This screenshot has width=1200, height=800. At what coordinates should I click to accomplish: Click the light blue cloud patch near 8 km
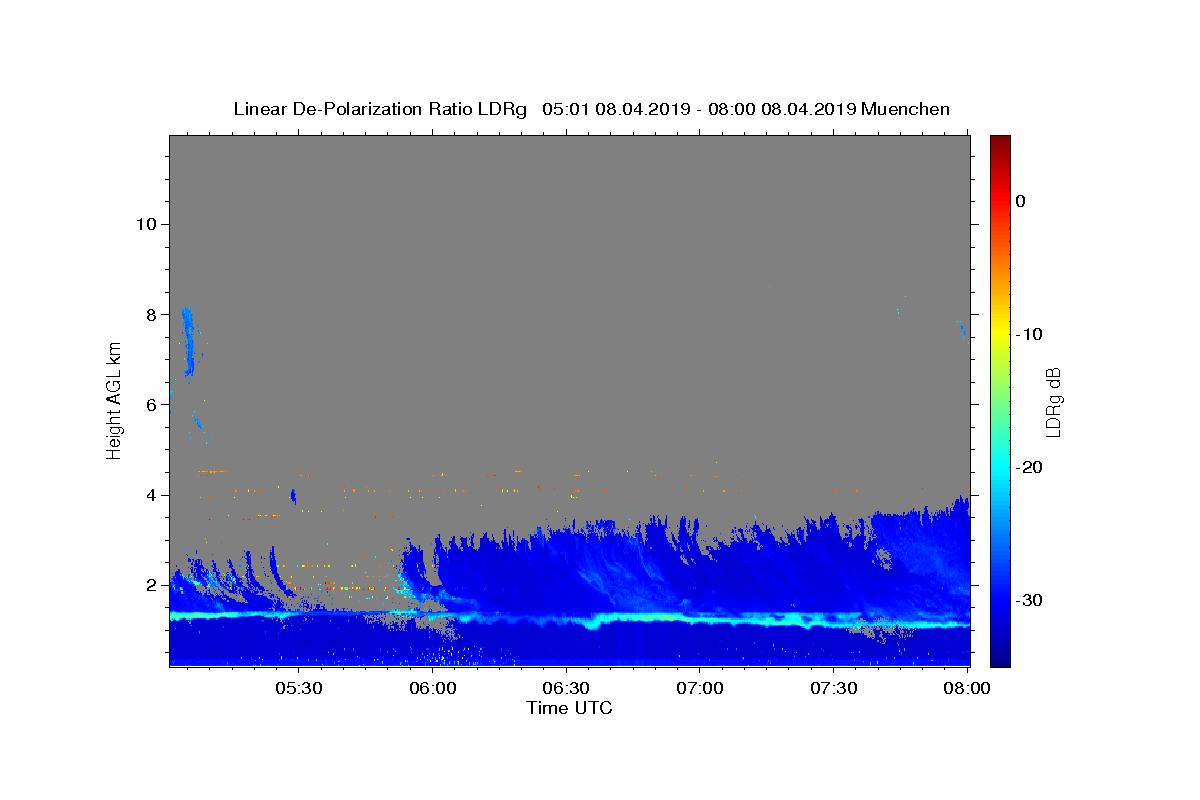click(x=188, y=341)
